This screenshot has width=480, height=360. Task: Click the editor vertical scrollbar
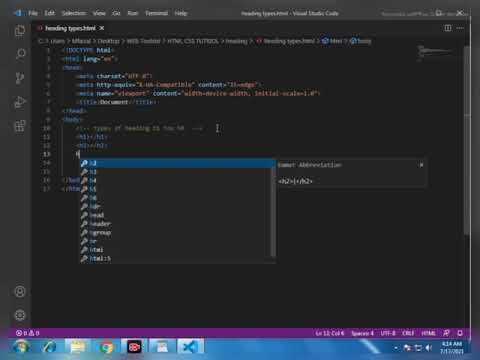(467, 140)
